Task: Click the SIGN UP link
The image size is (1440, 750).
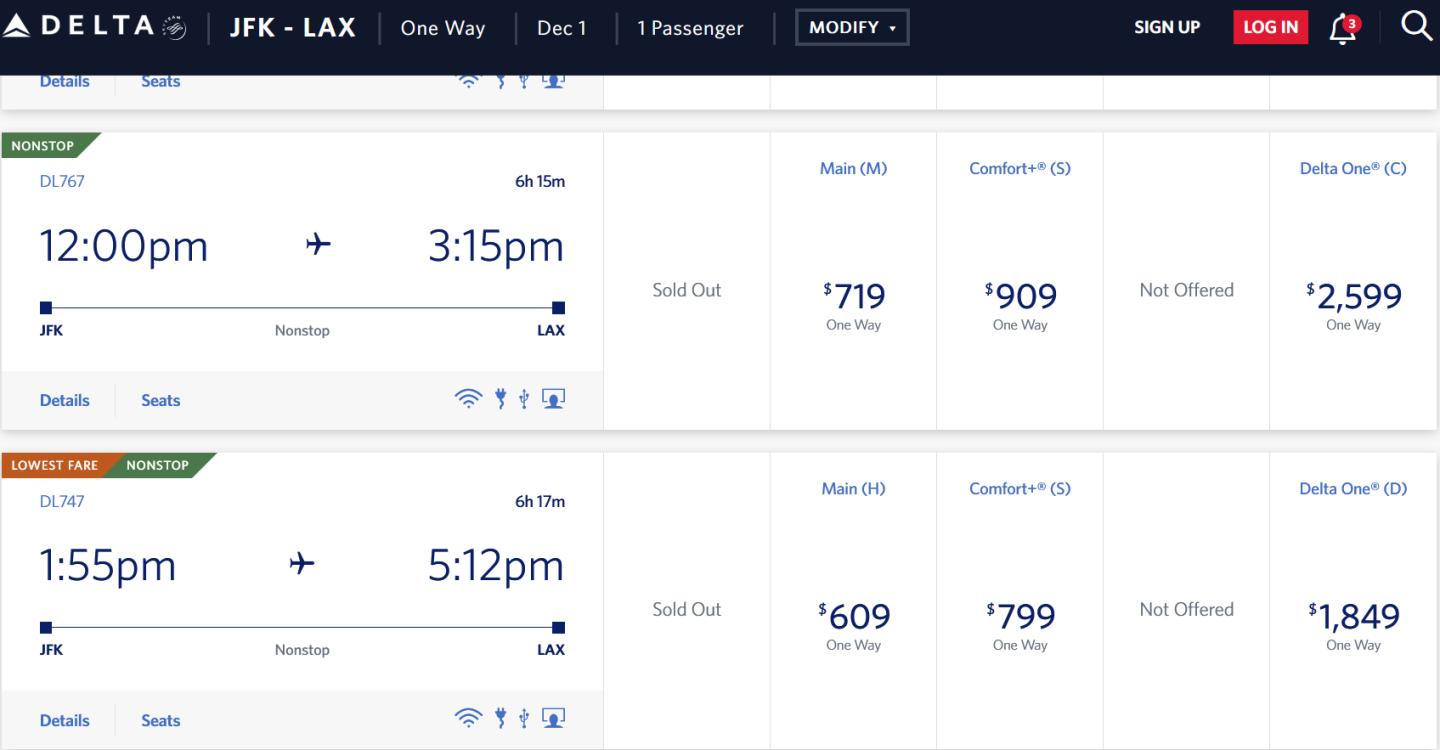Action: click(x=1167, y=28)
